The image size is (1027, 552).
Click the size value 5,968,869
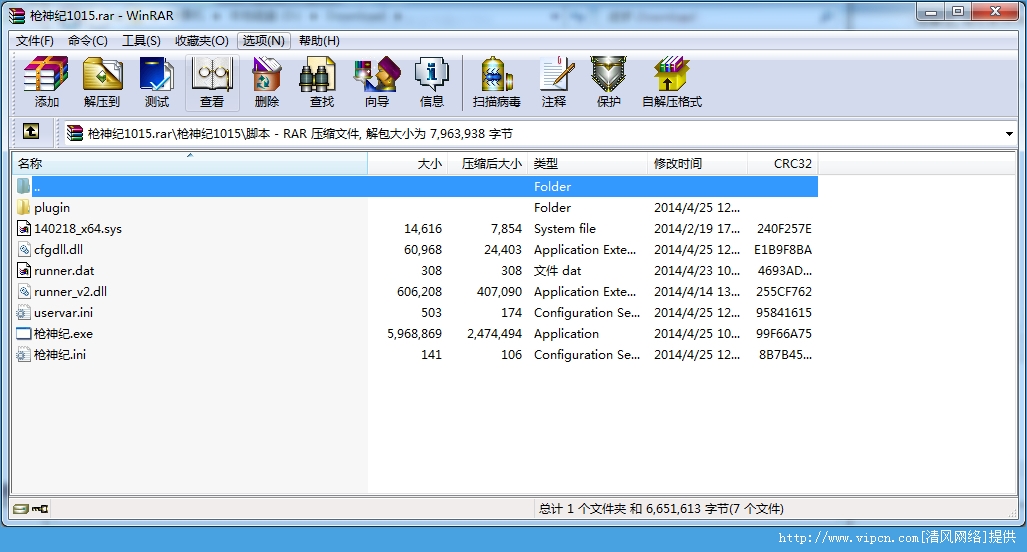tap(415, 333)
